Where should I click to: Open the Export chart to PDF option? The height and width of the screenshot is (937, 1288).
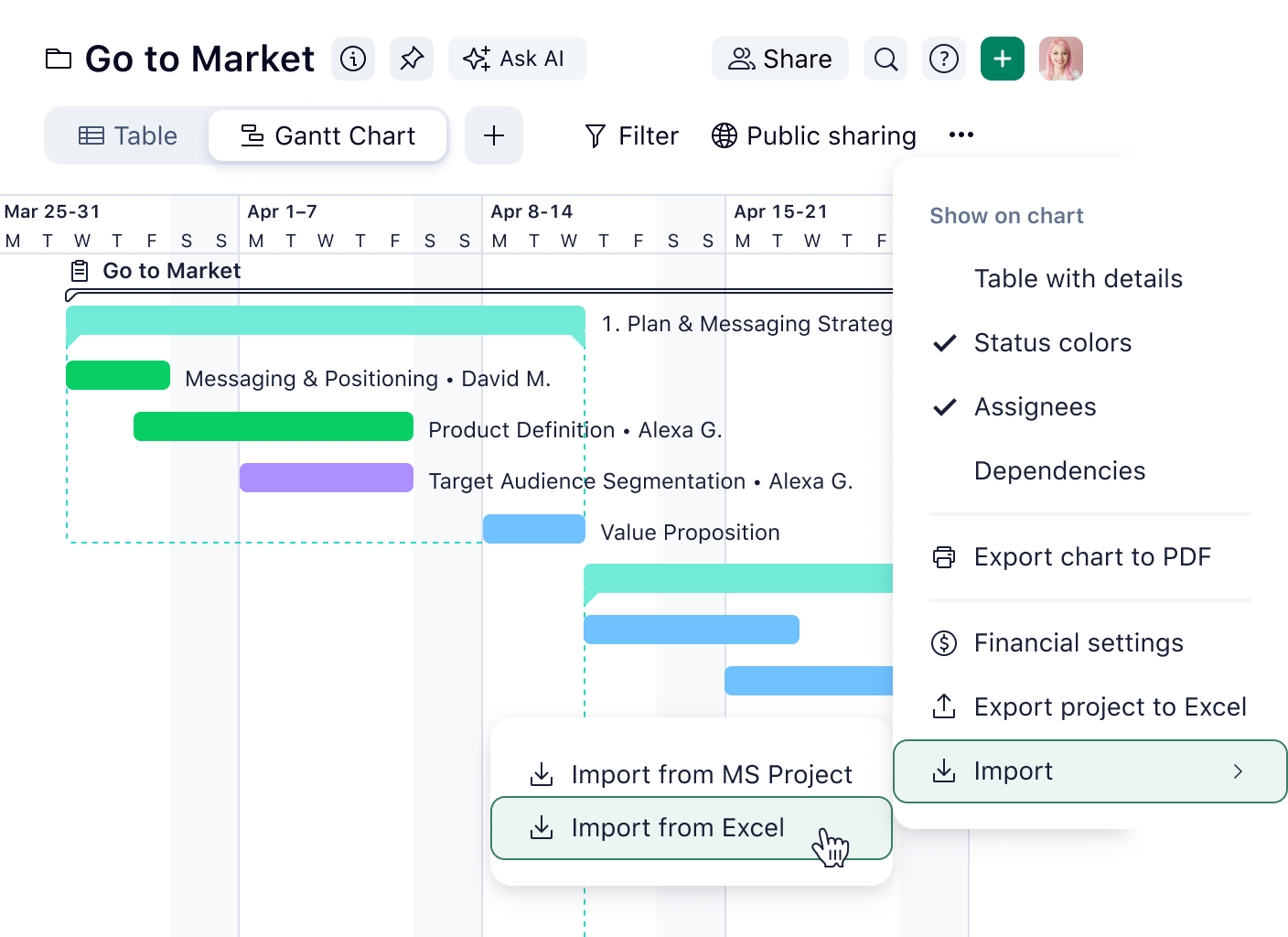pyautogui.click(x=1091, y=556)
